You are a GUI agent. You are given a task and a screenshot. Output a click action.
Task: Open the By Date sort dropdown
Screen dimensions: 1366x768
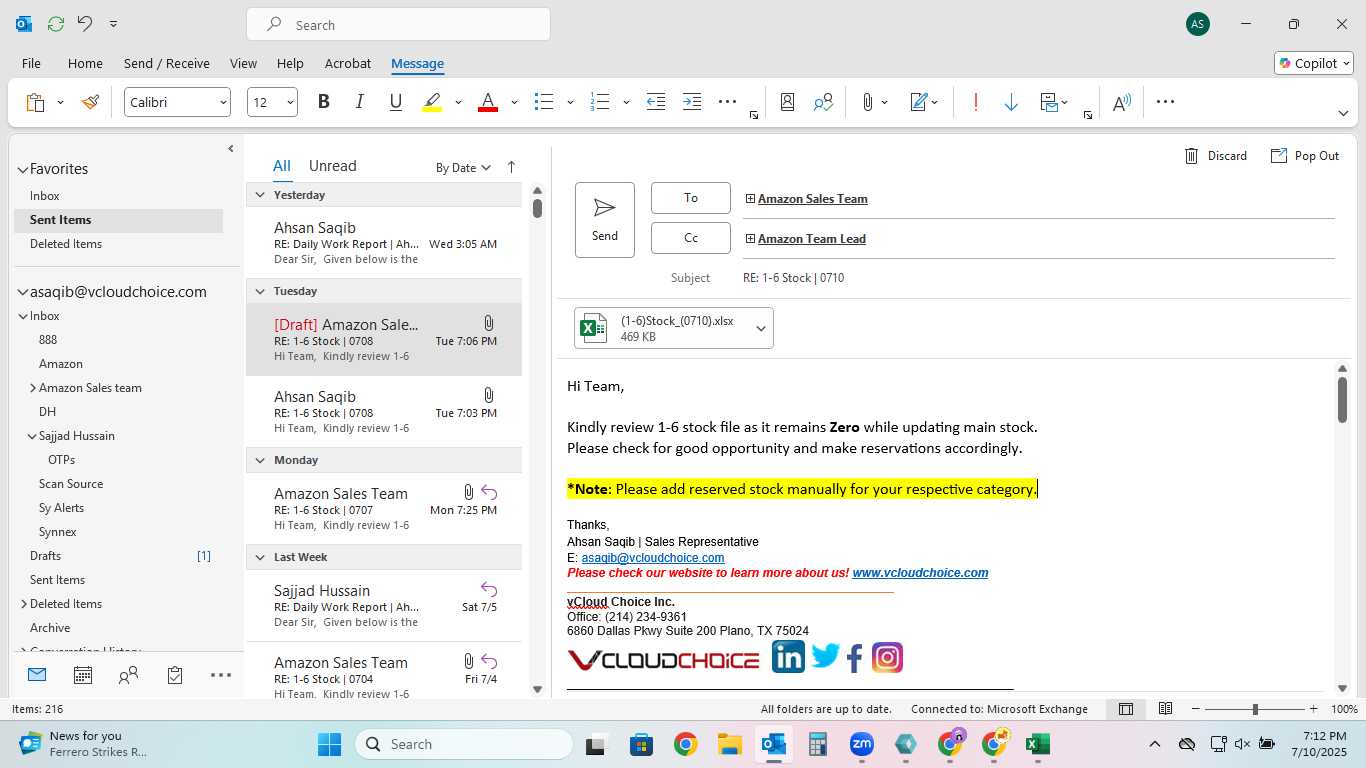(463, 168)
